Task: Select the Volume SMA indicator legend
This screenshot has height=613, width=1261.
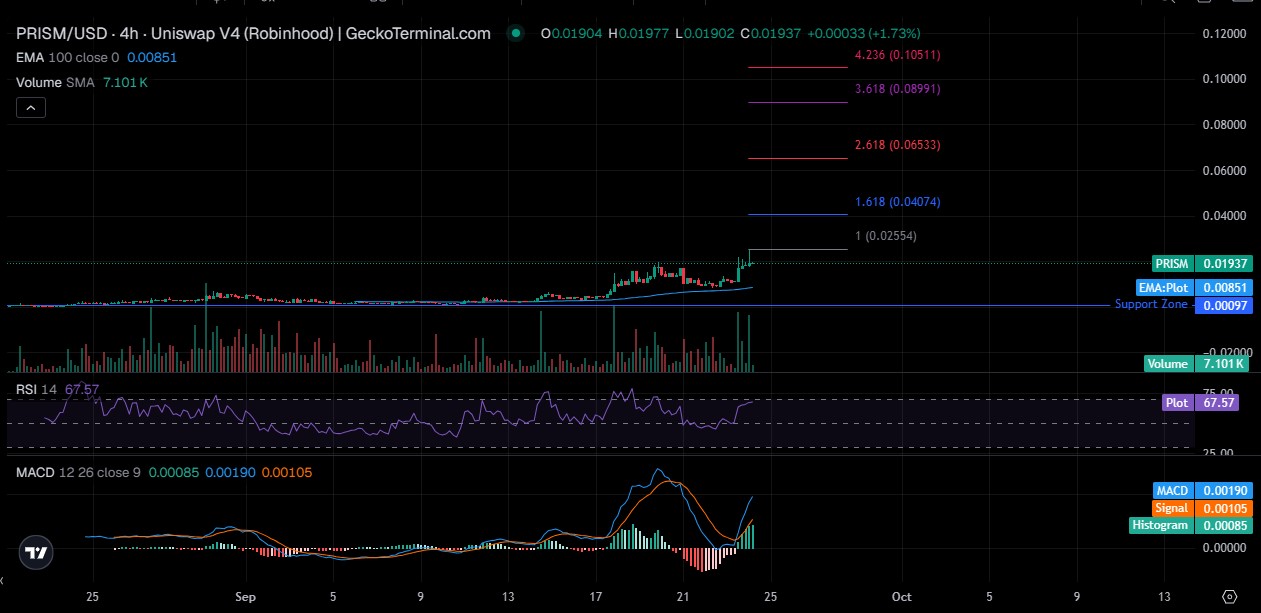Action: (55, 82)
